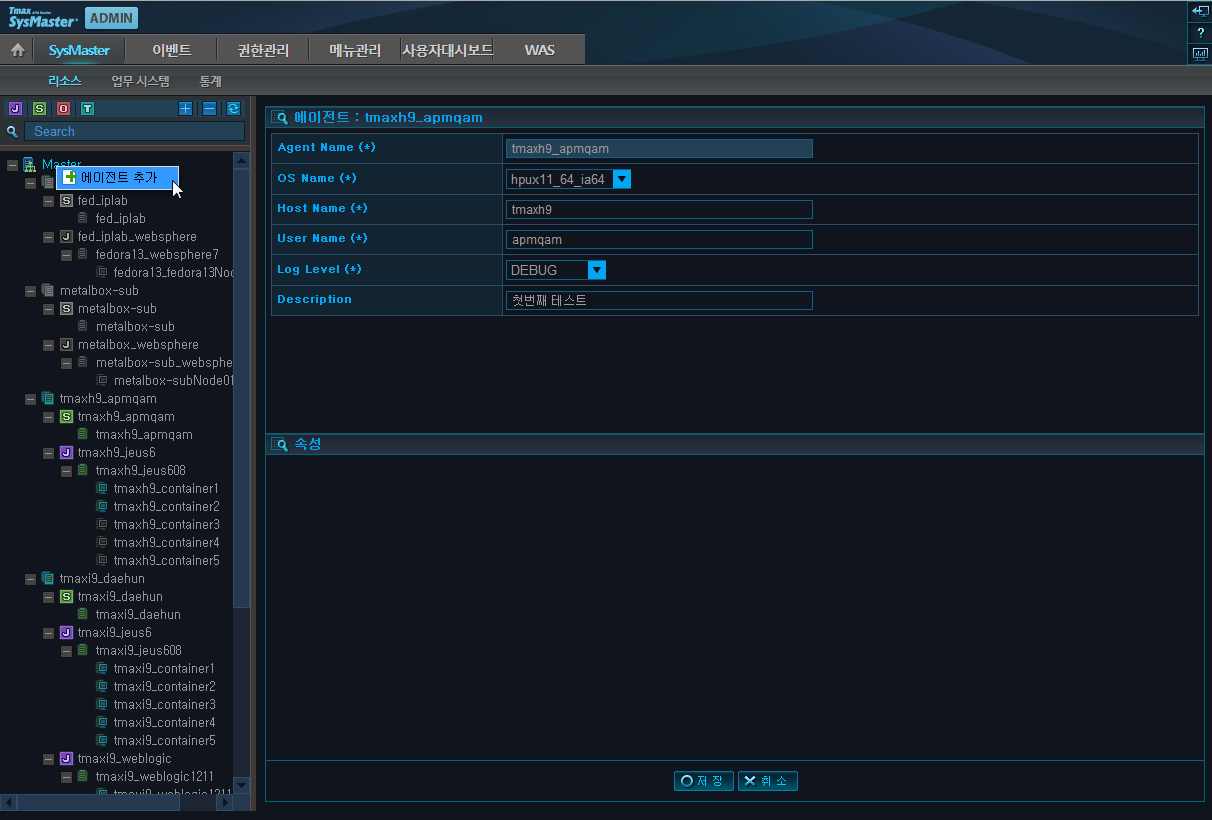
Task: Collapse the tmaxh9_jeus608 node
Action: [x=67, y=471]
